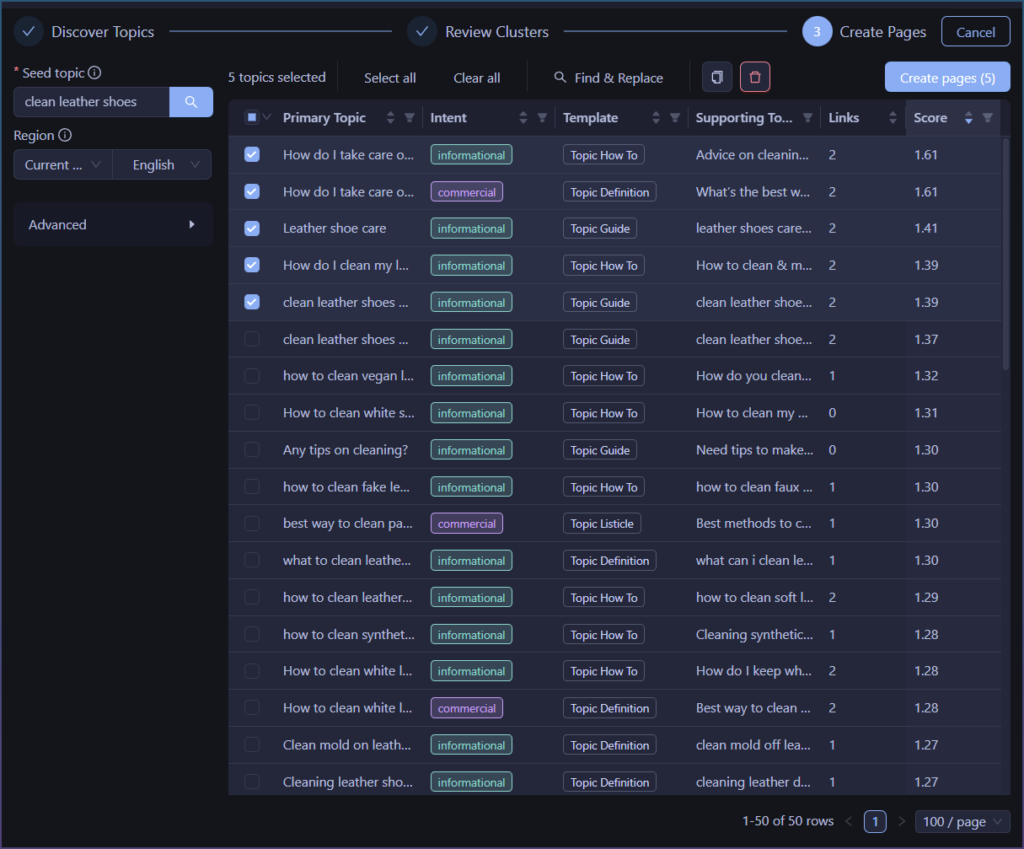1024x849 pixels.
Task: Click the info icon next to Seed topic
Action: point(95,73)
